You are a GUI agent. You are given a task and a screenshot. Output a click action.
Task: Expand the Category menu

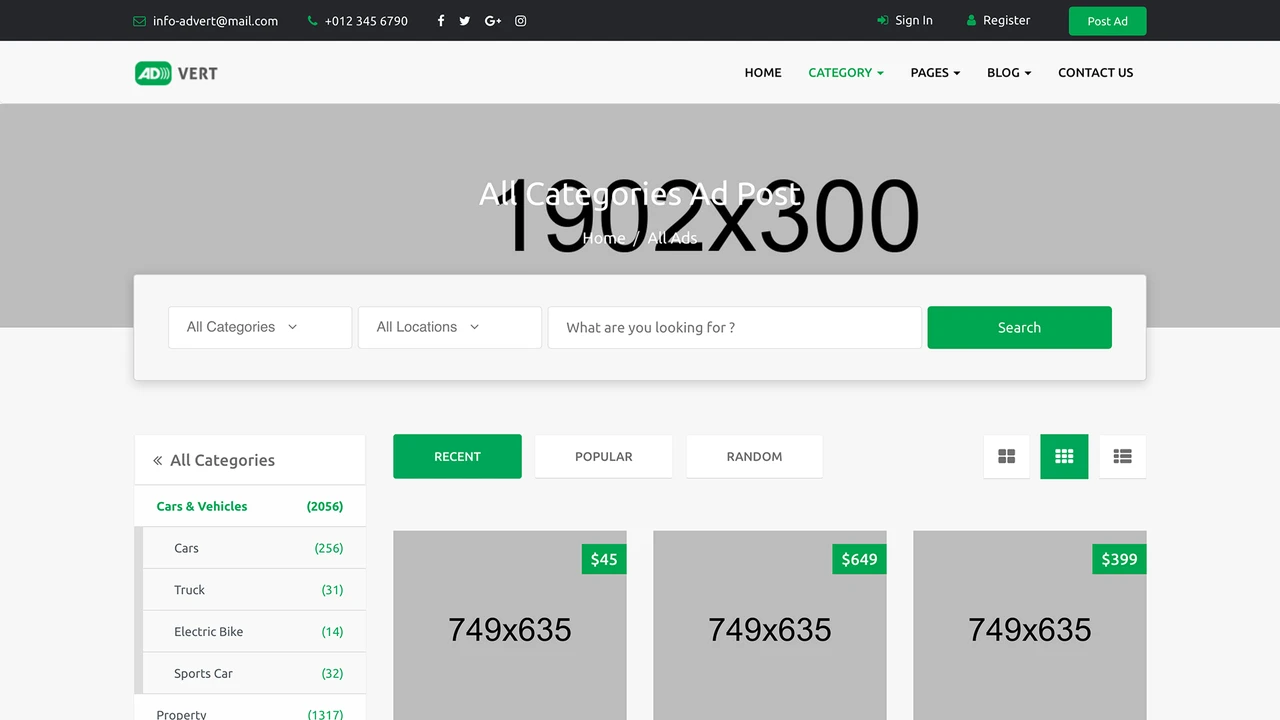pos(846,73)
